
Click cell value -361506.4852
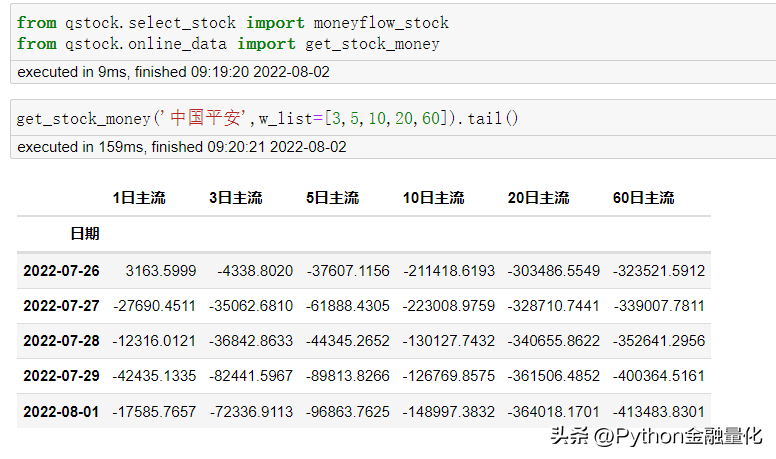[554, 376]
